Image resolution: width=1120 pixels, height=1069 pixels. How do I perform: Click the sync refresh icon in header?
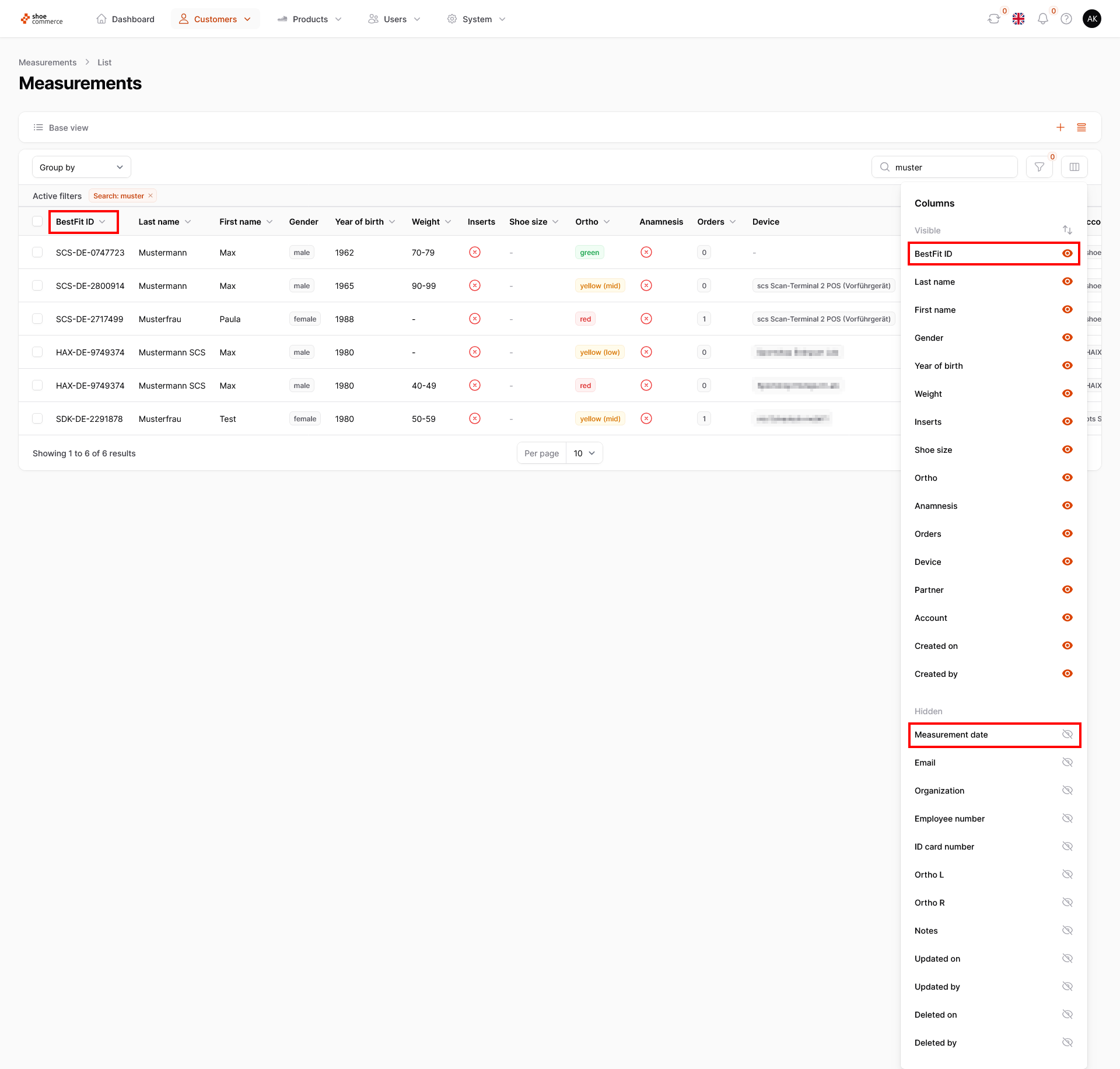pyautogui.click(x=993, y=19)
